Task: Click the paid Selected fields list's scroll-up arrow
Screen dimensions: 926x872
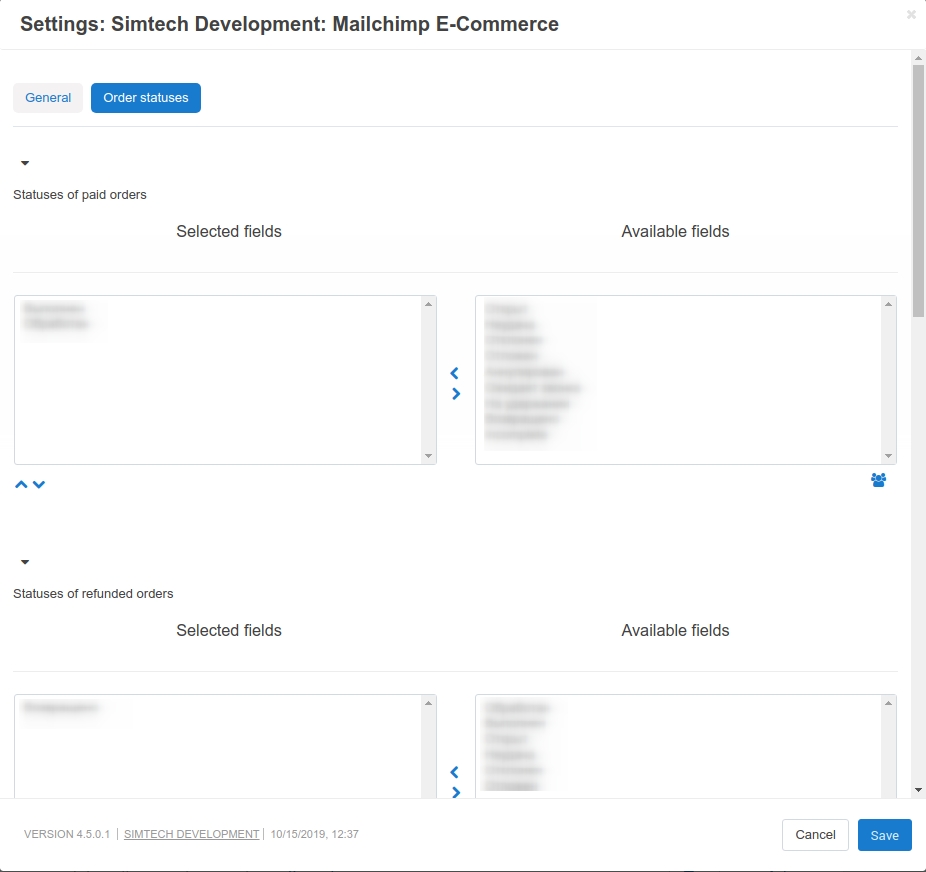Action: coord(429,304)
